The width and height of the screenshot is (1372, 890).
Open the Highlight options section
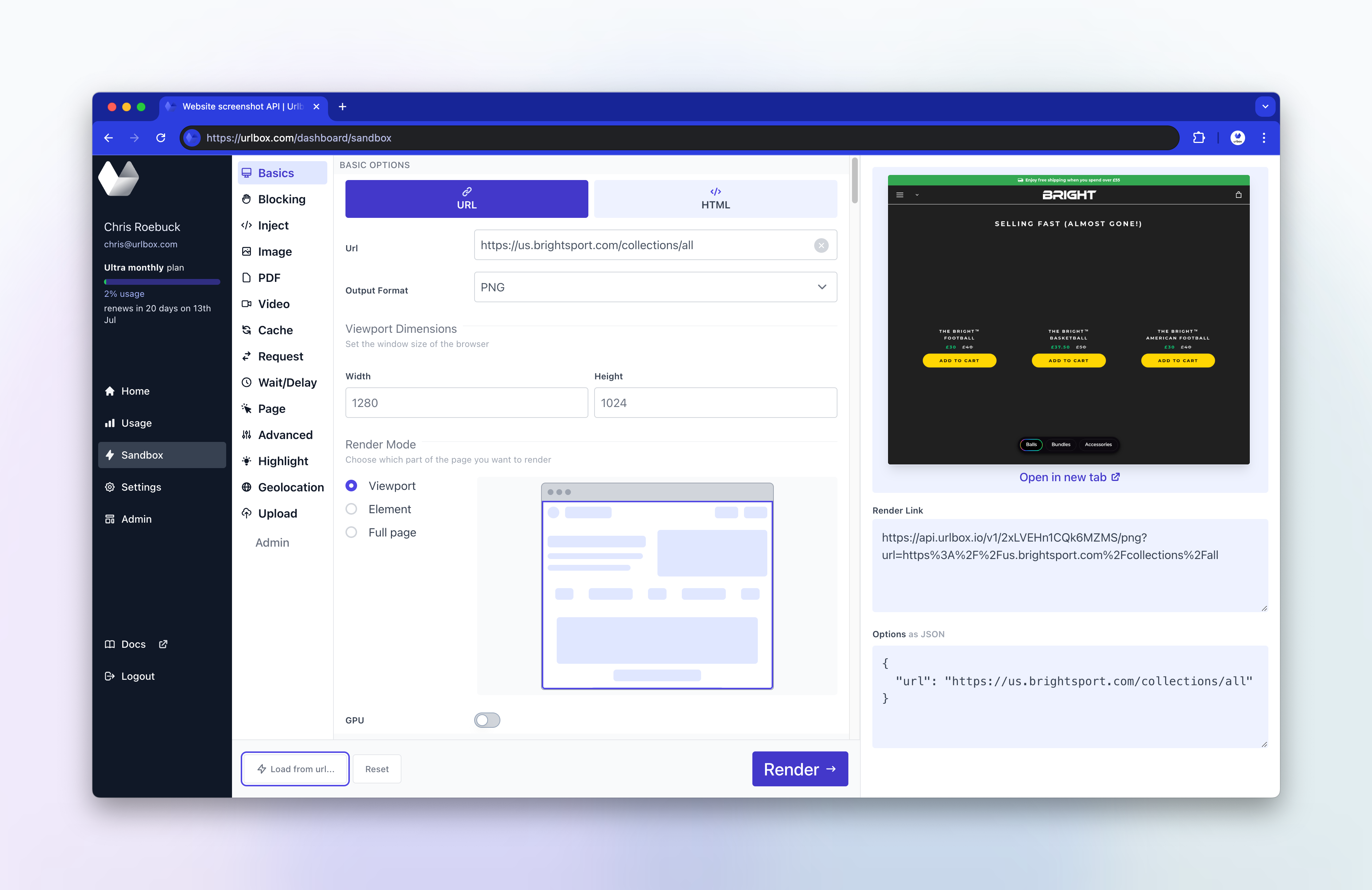283,461
